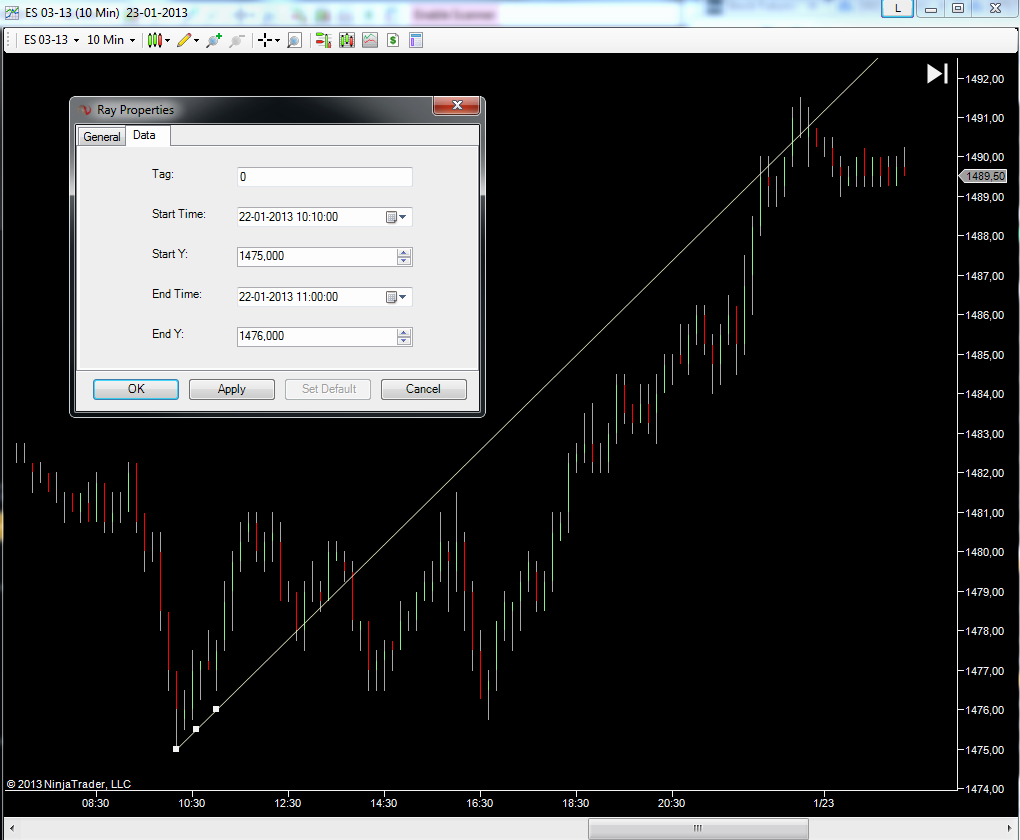This screenshot has height=840, width=1020.
Task: Switch to the Data tab
Action: click(x=144, y=135)
